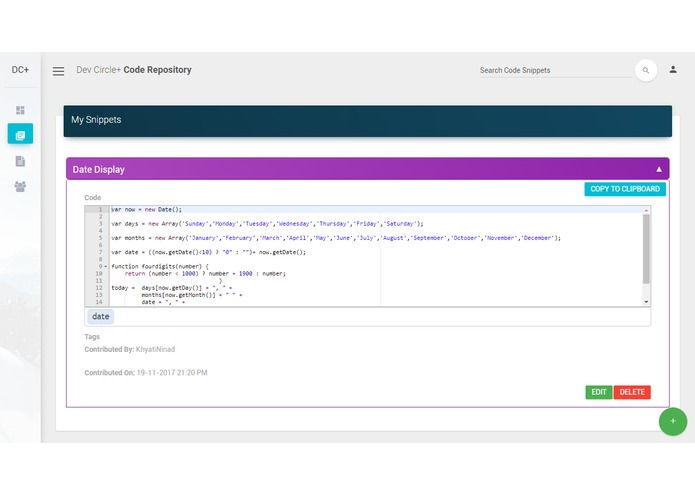The image size is (695, 494).
Task: Copy snippet code to clipboard
Action: [625, 189]
